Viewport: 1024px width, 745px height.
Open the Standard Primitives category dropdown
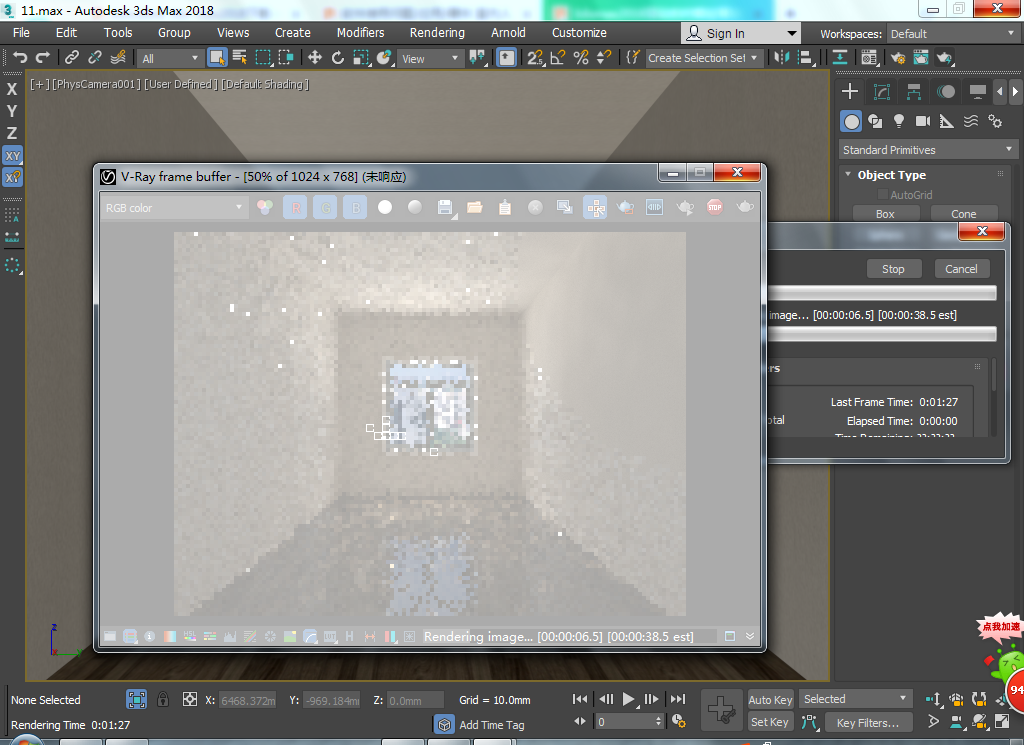927,150
